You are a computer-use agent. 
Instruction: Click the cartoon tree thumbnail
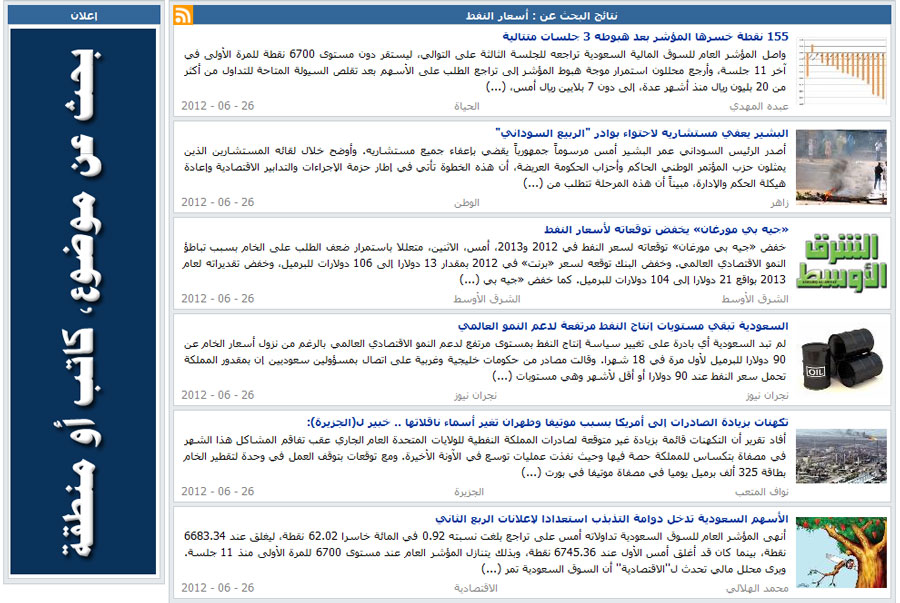pos(841,552)
